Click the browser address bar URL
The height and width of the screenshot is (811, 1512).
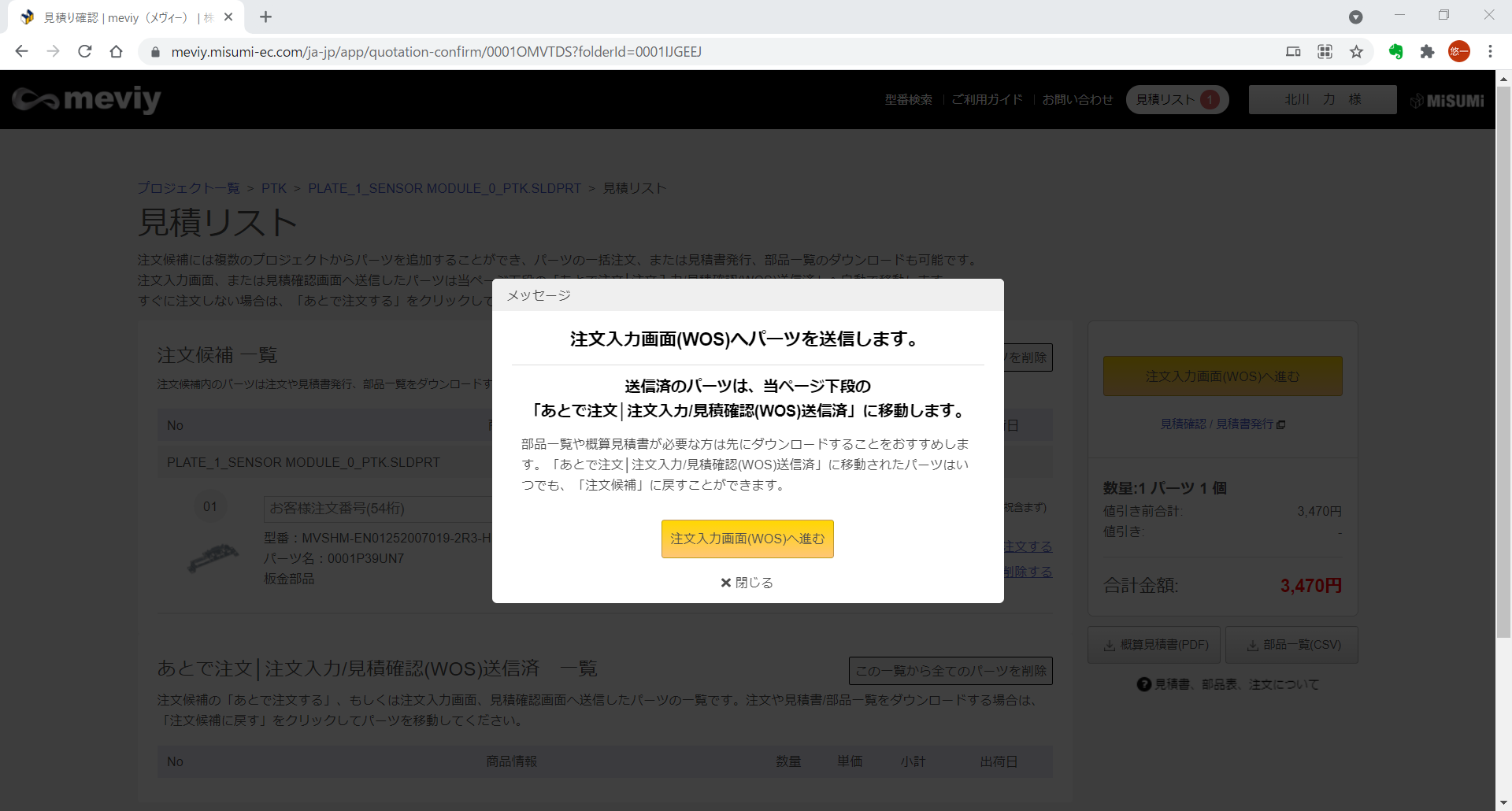[436, 52]
